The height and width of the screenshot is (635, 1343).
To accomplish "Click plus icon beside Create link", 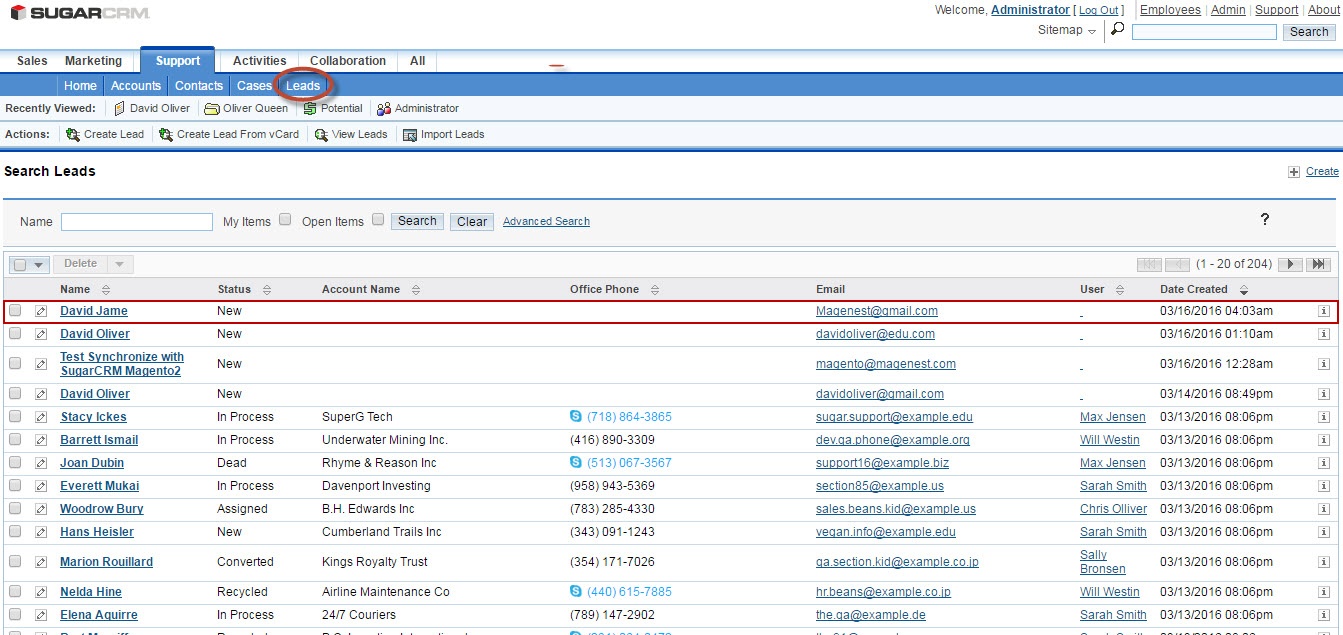I will (x=1294, y=172).
